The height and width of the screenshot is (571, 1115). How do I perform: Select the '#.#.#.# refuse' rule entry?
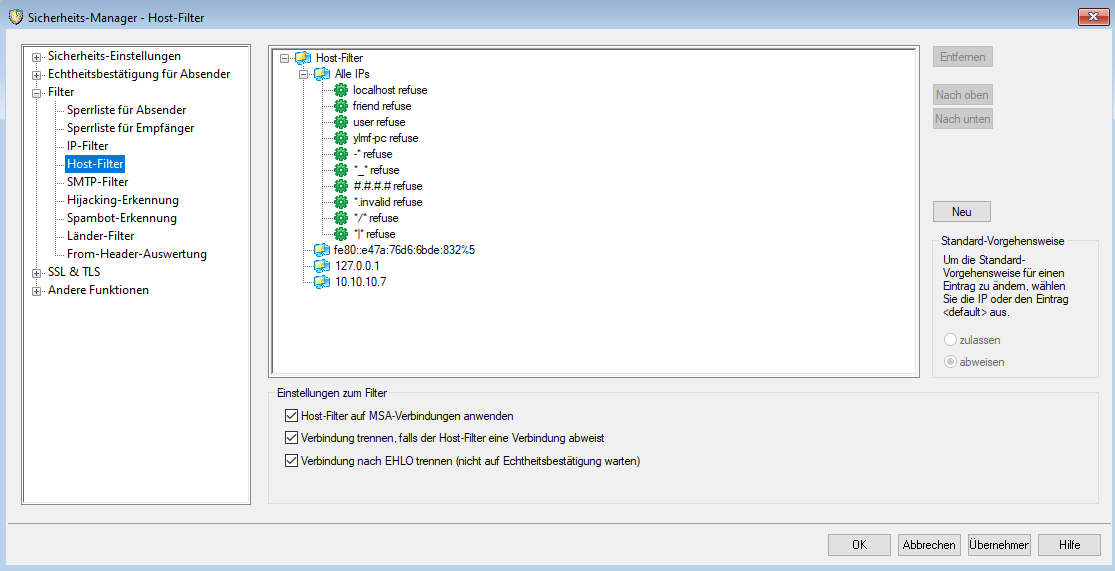tap(387, 186)
